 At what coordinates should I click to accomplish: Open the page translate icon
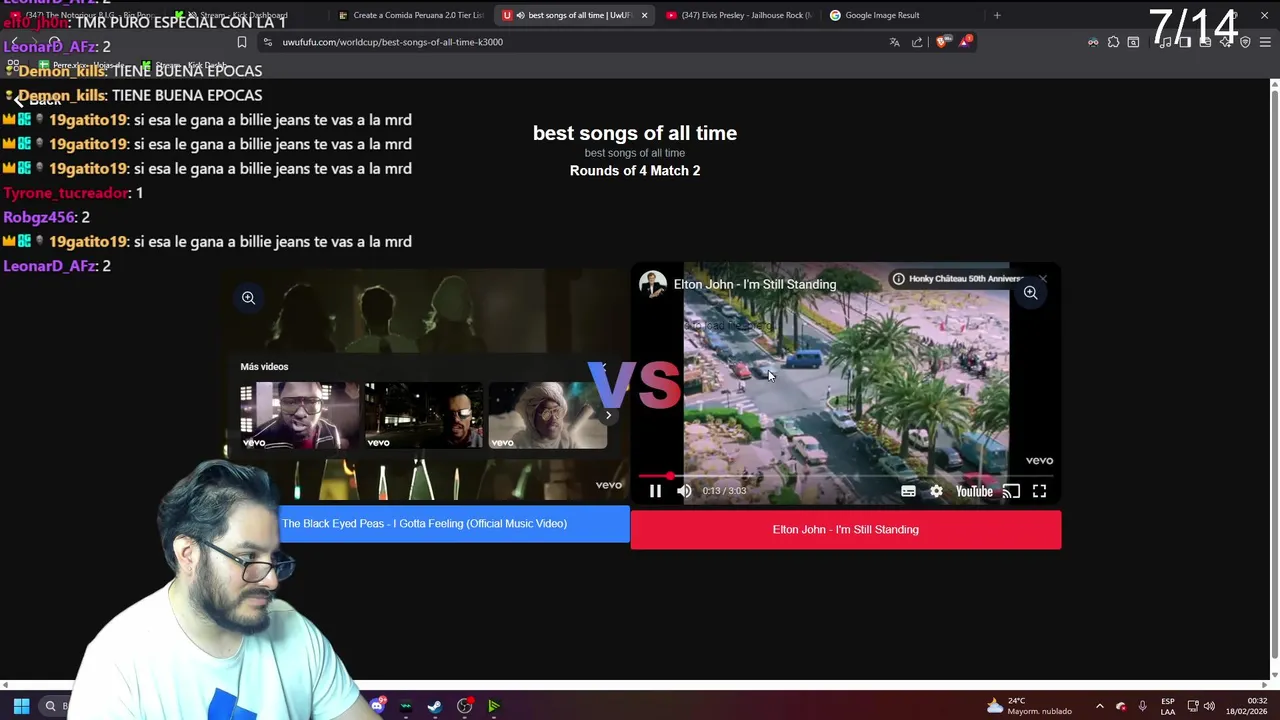coord(894,42)
